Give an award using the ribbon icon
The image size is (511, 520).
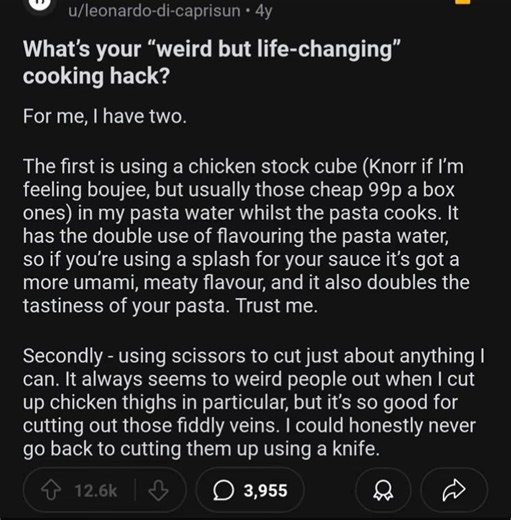coord(383,490)
